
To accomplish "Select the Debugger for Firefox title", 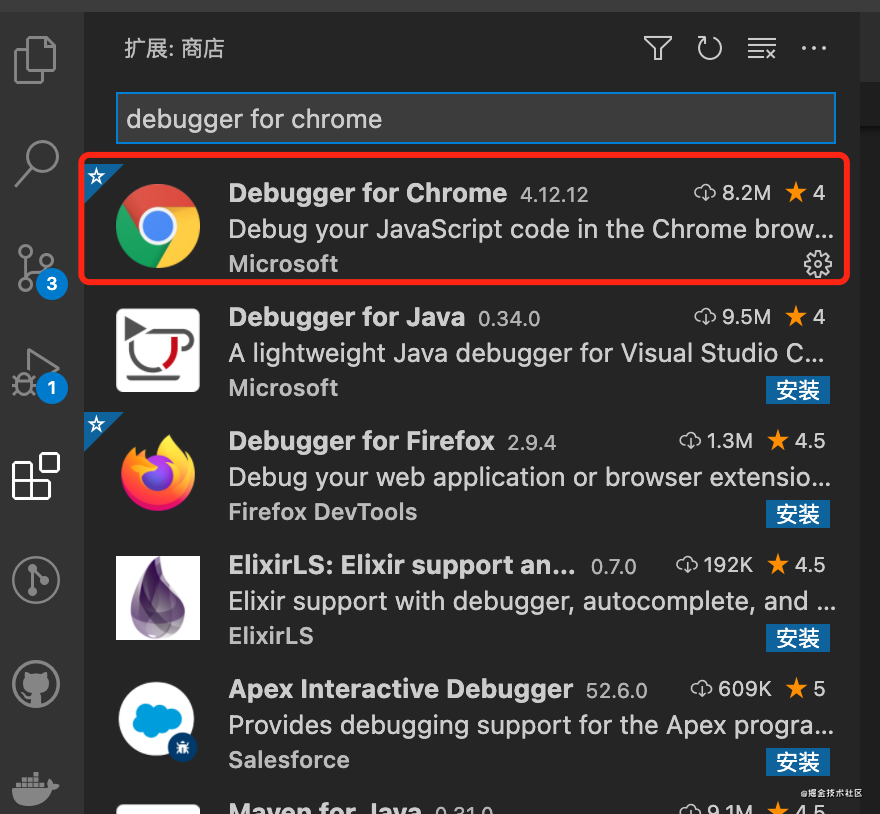I will (361, 441).
